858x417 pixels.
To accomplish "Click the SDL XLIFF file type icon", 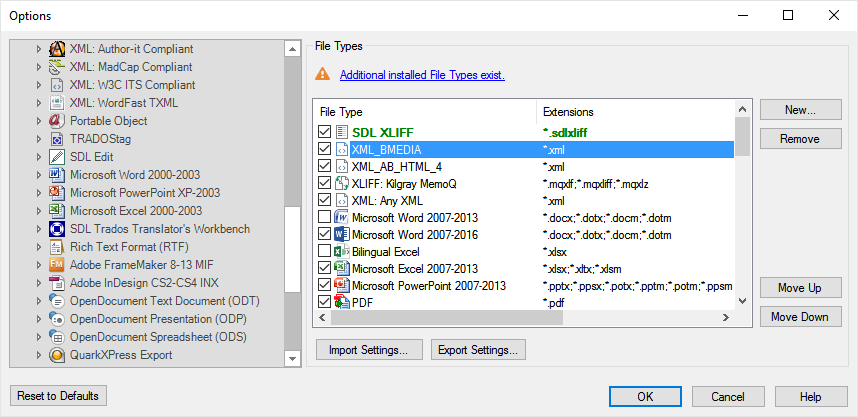I will click(x=341, y=132).
